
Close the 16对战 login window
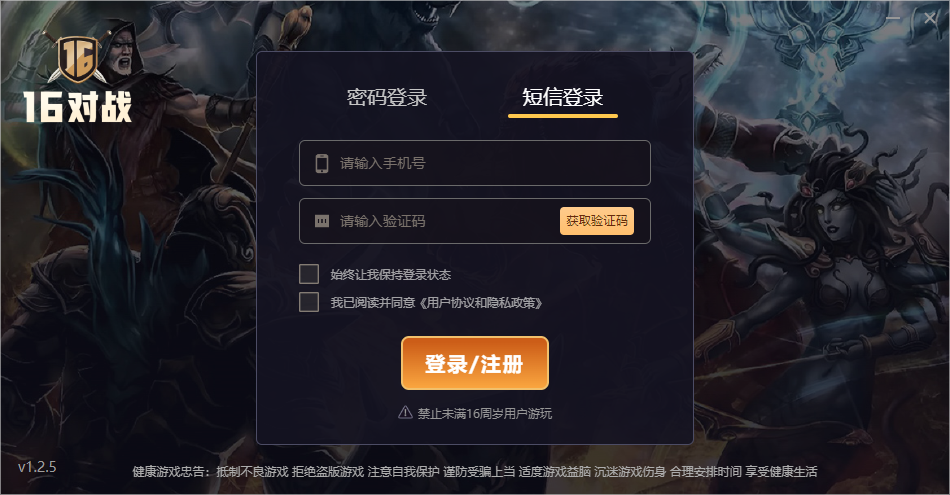930,19
